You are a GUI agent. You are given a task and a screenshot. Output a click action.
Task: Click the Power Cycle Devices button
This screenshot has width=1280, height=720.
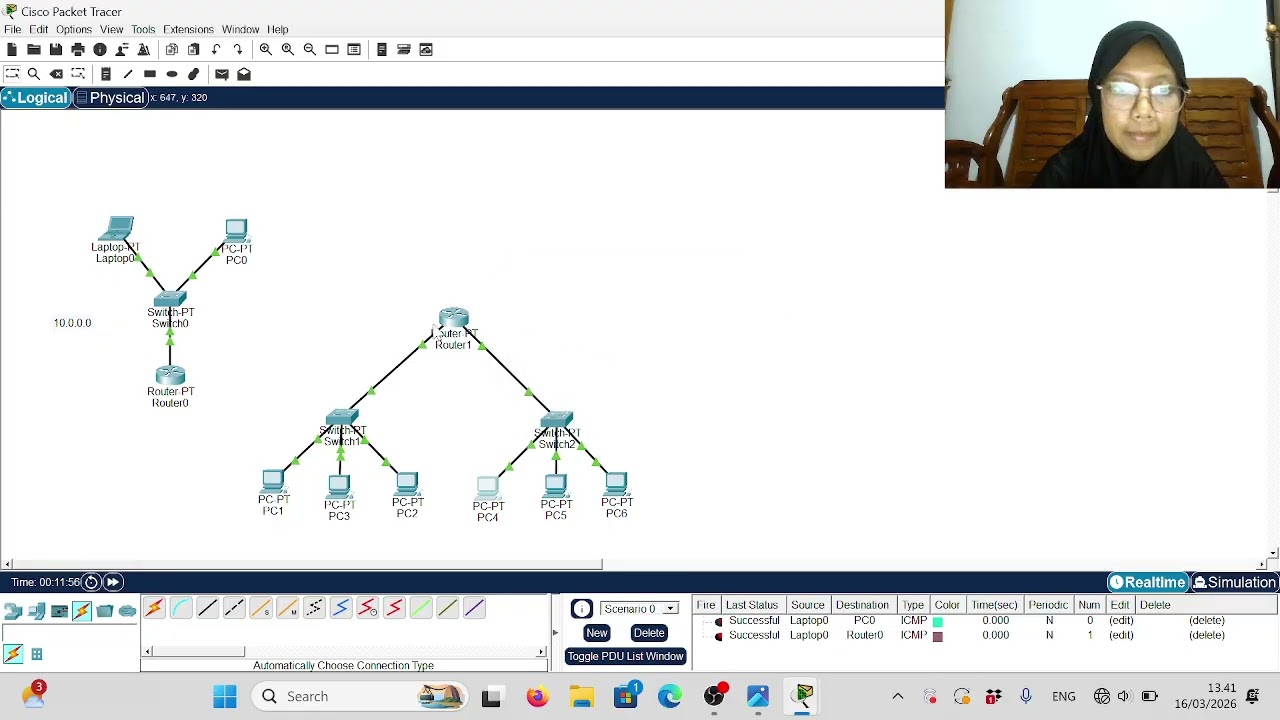click(91, 582)
